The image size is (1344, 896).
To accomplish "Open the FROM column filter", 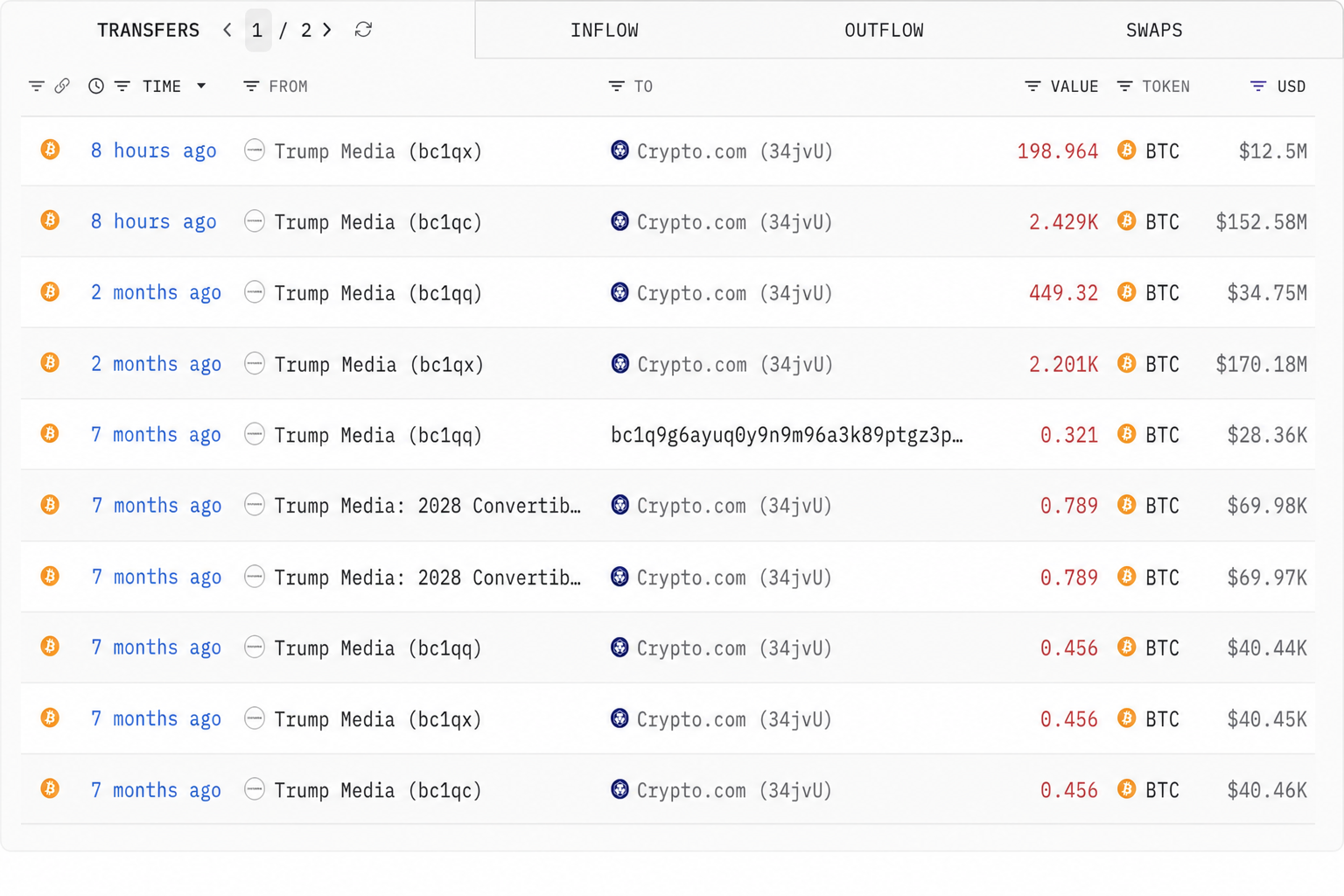I will (x=251, y=87).
